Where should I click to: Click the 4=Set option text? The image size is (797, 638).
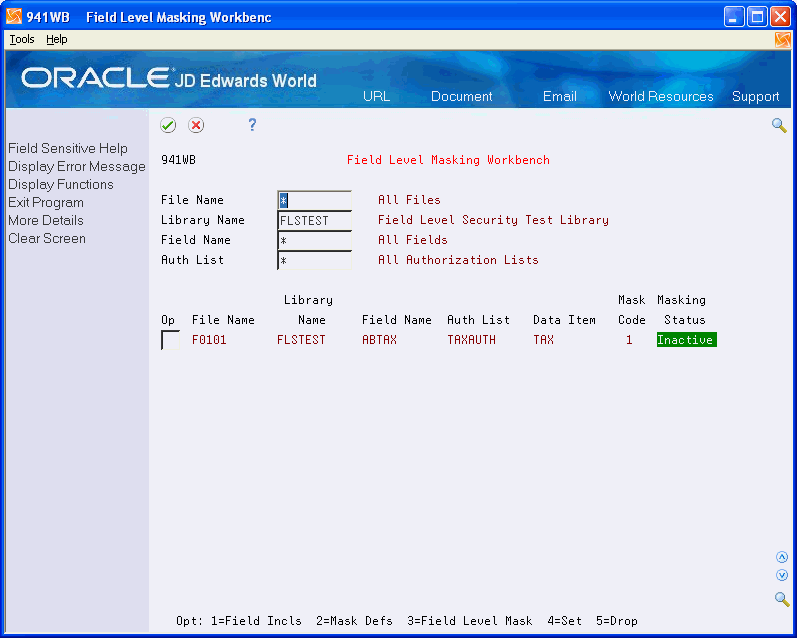pyautogui.click(x=564, y=621)
